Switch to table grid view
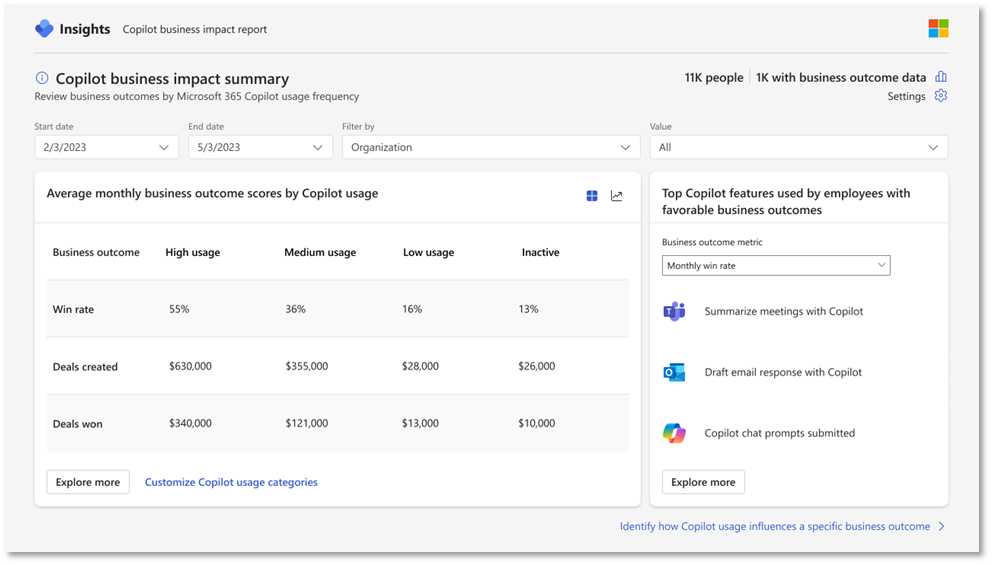This screenshot has height=565, width=992. coord(592,196)
